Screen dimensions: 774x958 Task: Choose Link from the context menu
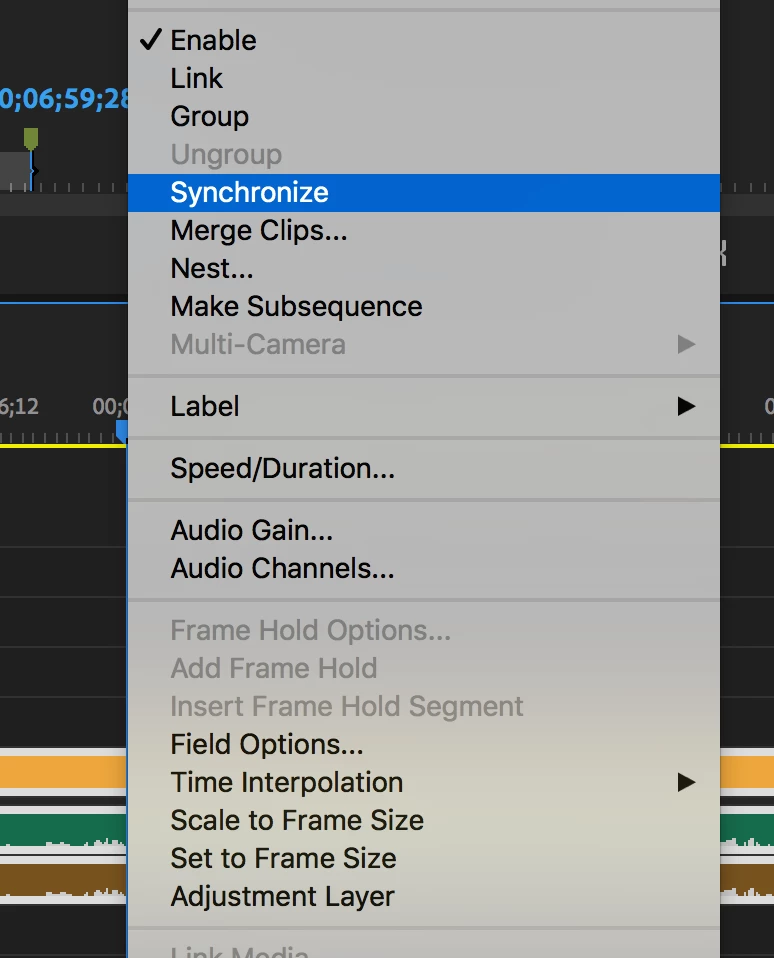click(197, 78)
